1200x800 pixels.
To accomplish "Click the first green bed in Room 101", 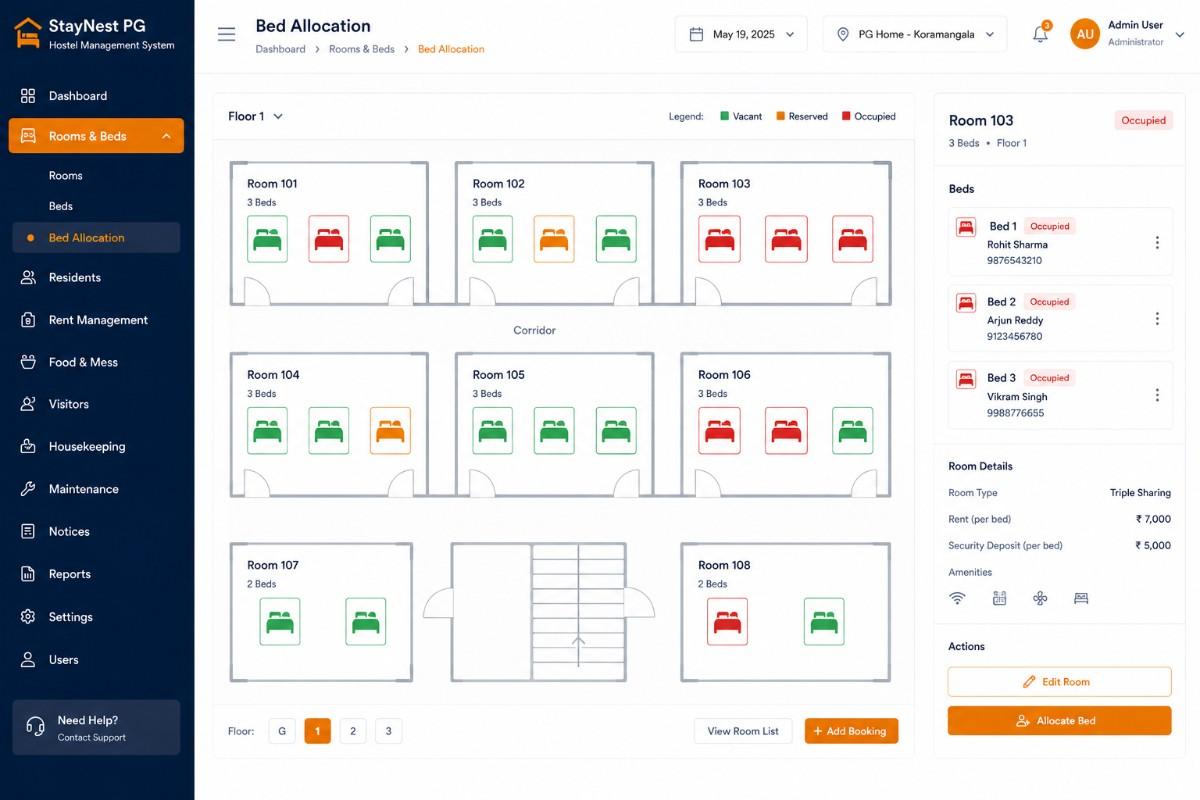I will (267, 239).
